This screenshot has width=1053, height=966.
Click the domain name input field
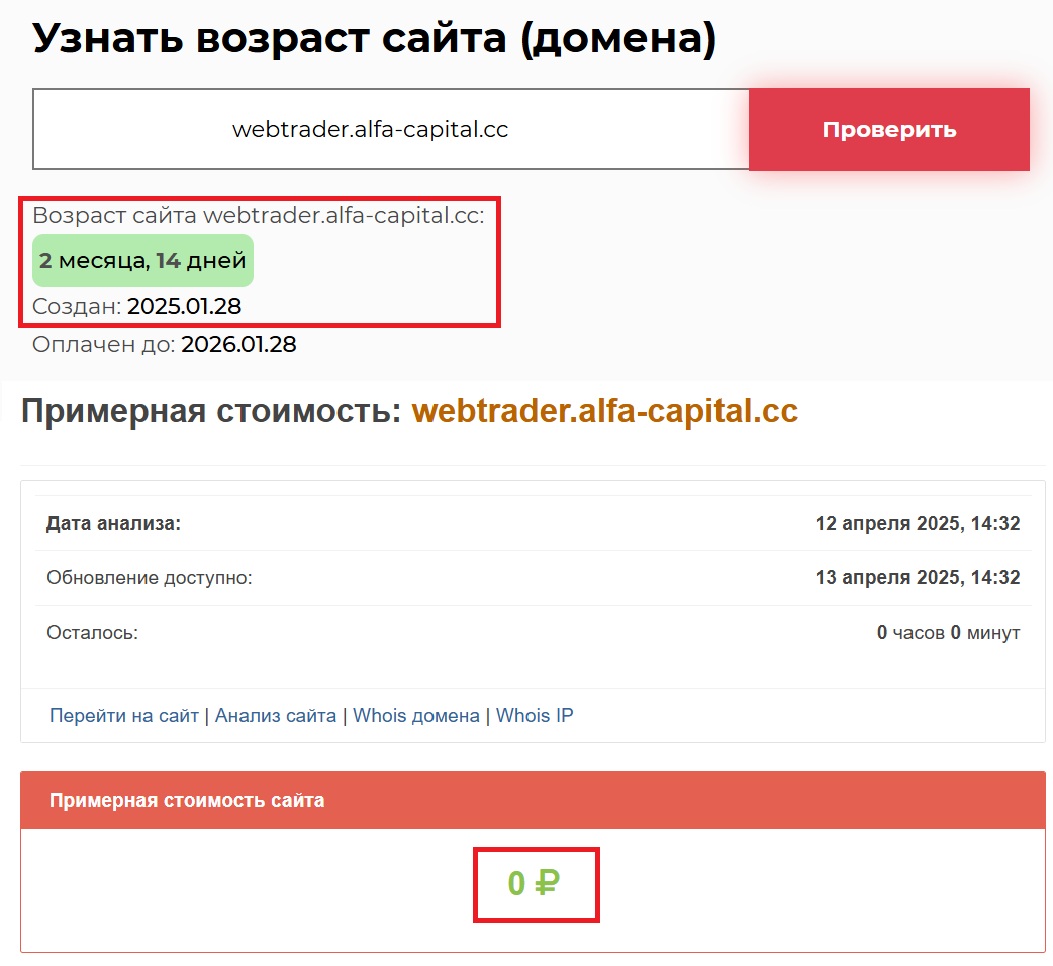(390, 130)
